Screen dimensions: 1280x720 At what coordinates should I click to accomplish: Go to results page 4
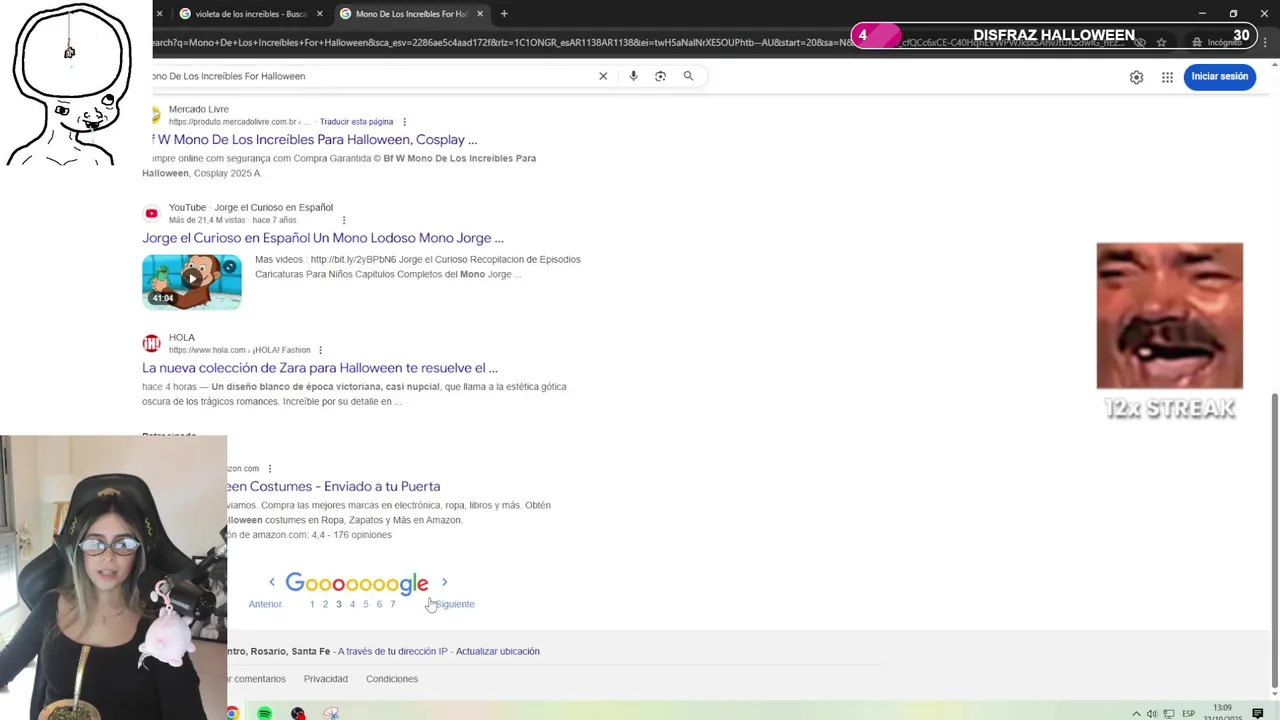[x=352, y=604]
